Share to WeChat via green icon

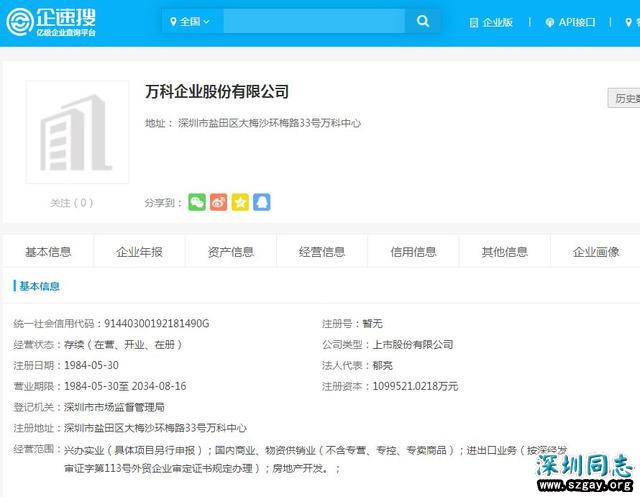pyautogui.click(x=197, y=202)
